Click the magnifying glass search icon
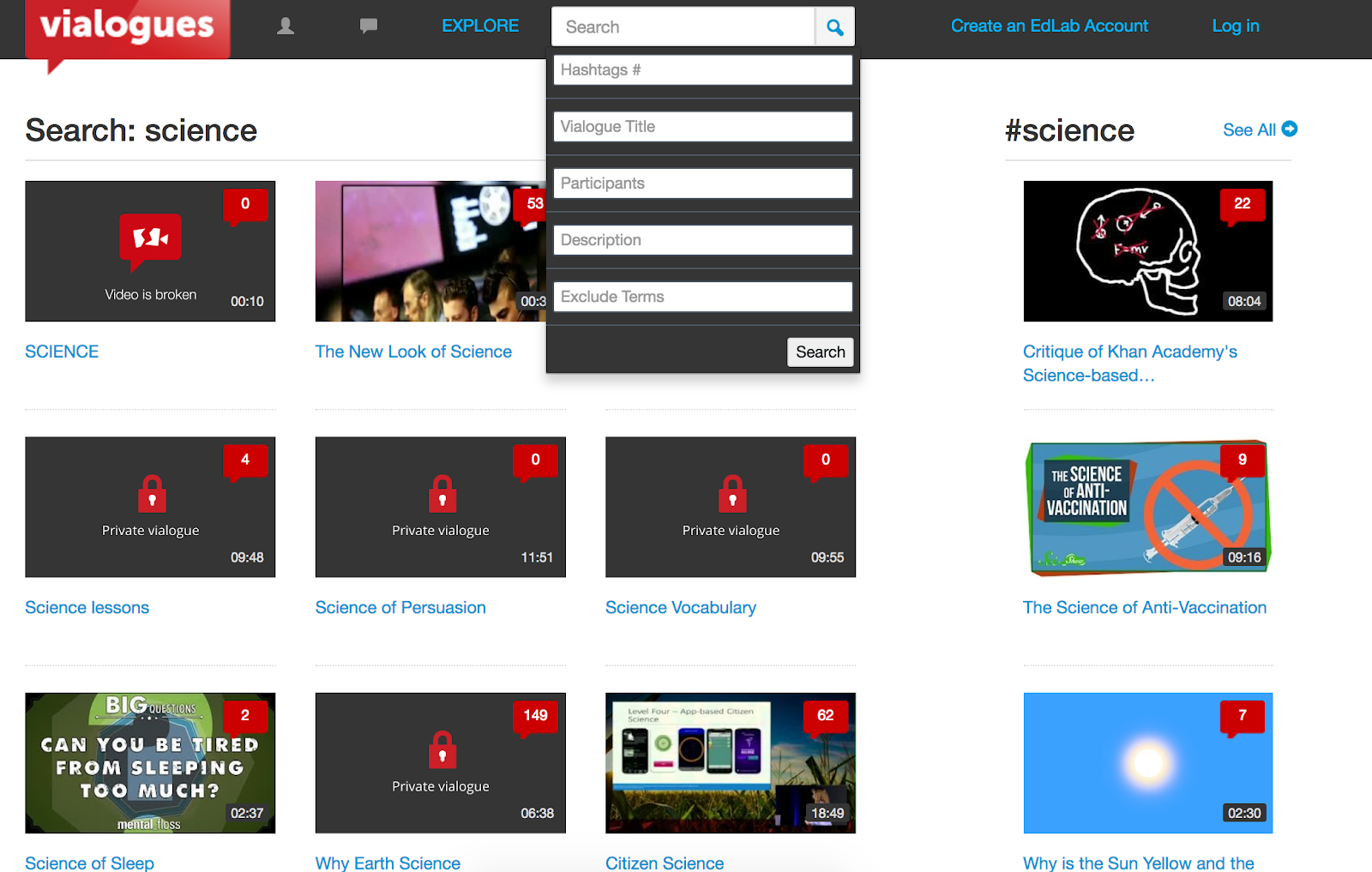Screen dimensions: 1372x872 tap(834, 27)
